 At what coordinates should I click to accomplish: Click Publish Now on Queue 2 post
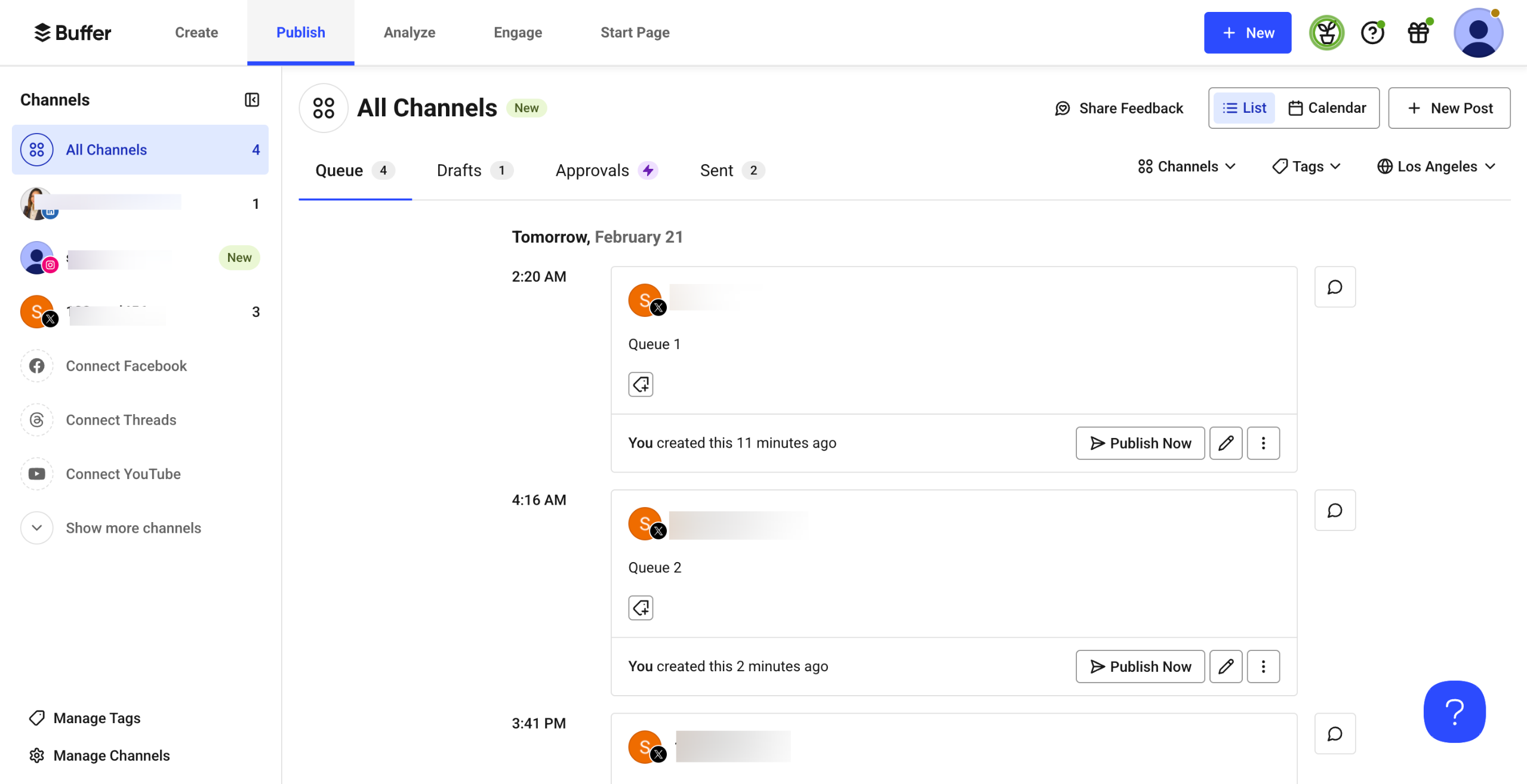tap(1140, 666)
